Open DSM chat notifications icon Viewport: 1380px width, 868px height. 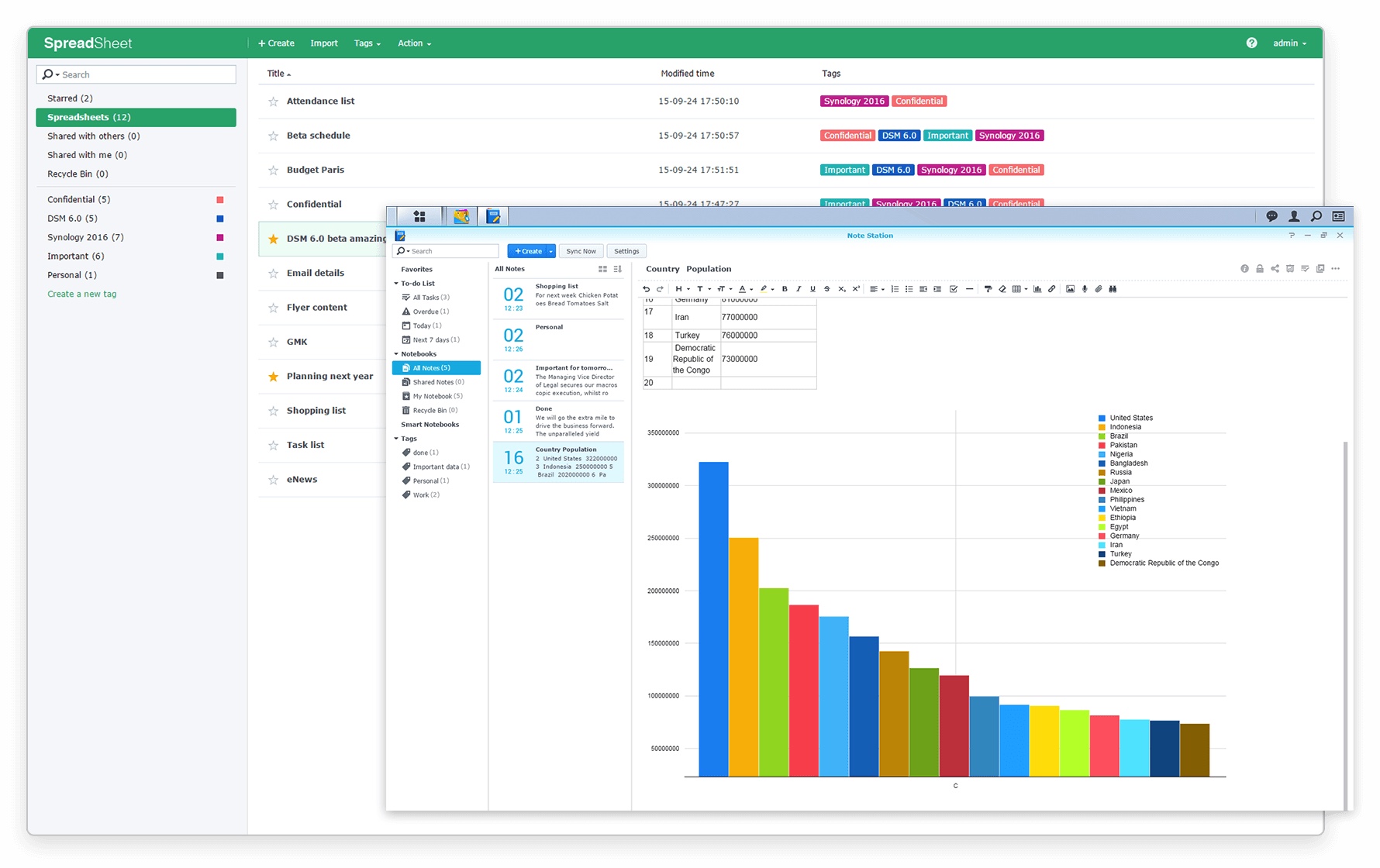(1271, 216)
